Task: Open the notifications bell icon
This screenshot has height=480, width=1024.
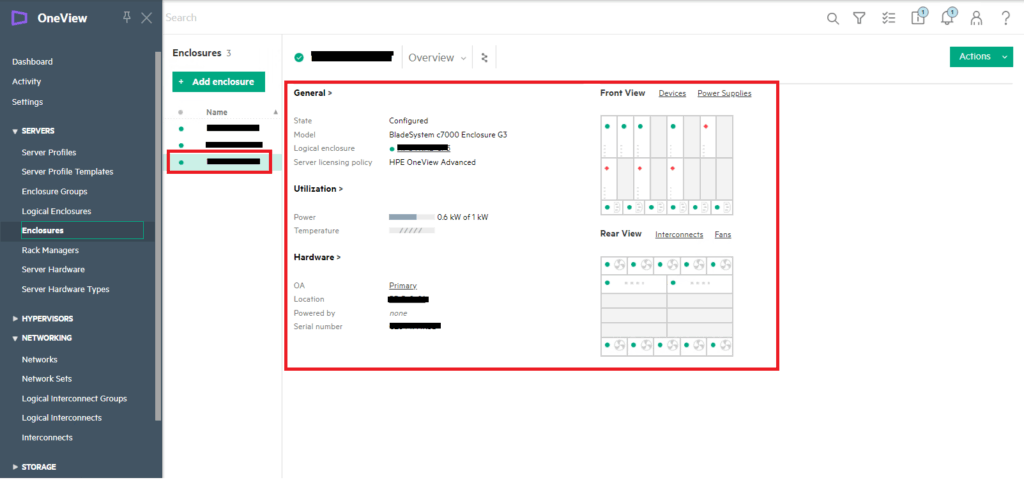Action: coord(948,16)
